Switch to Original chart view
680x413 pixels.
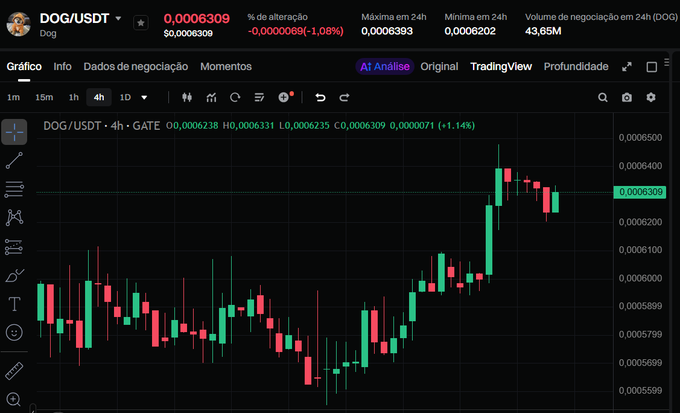click(x=439, y=66)
